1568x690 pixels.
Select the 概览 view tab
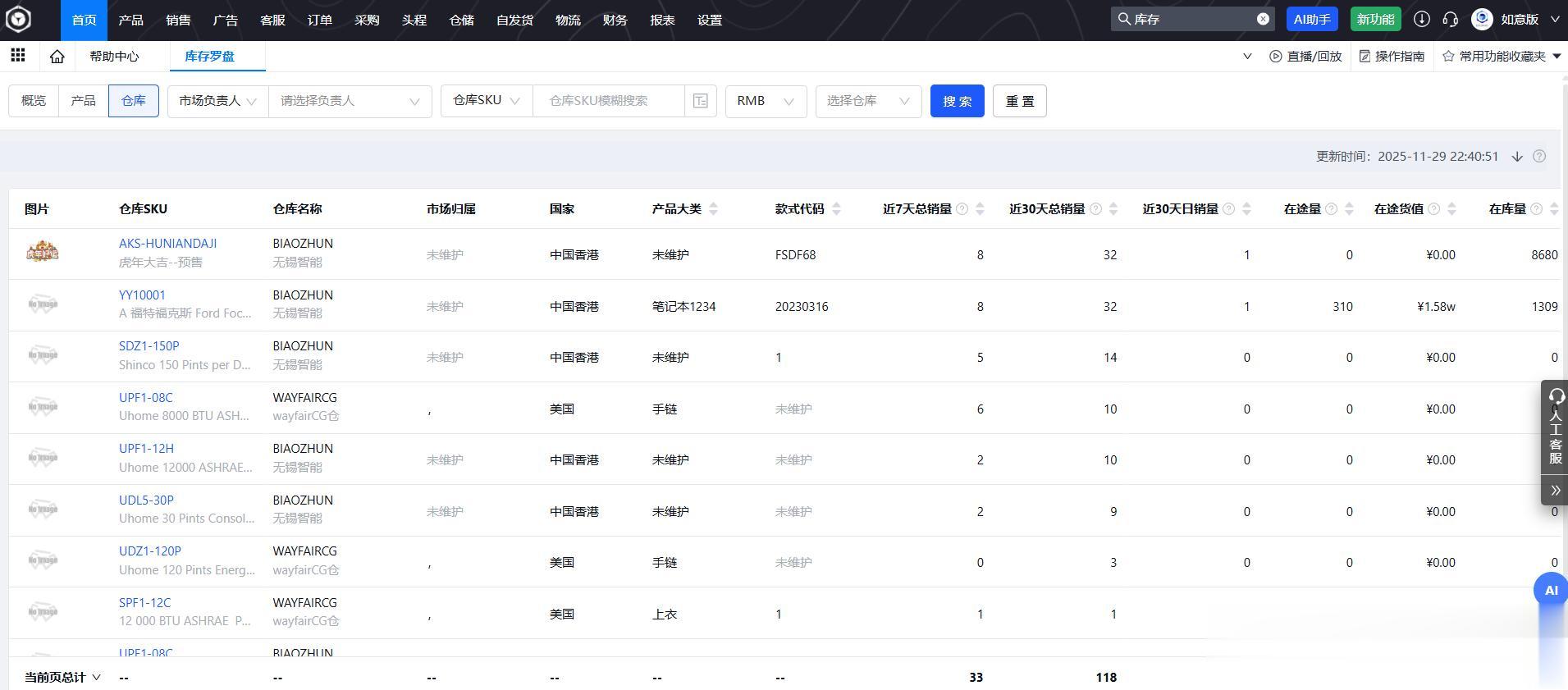[x=34, y=101]
